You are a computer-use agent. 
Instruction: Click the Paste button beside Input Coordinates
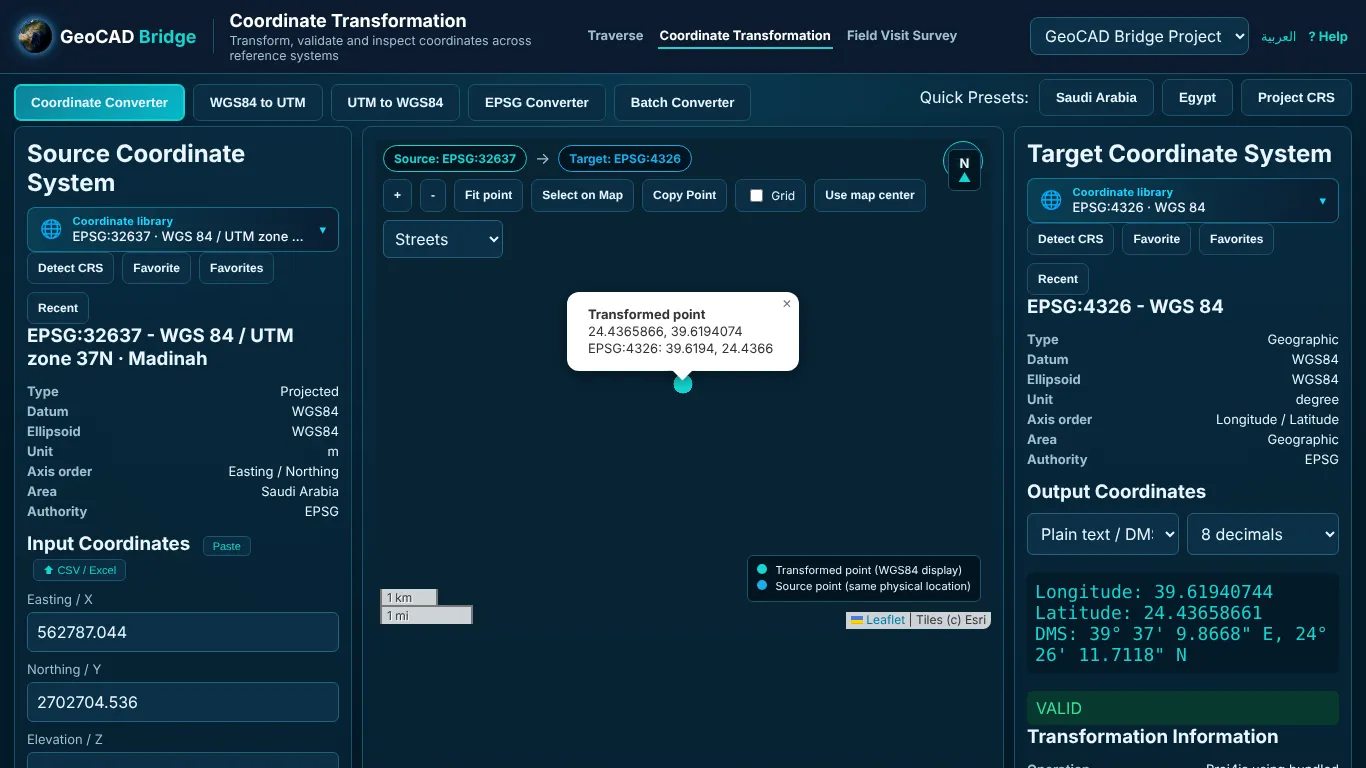click(x=227, y=546)
